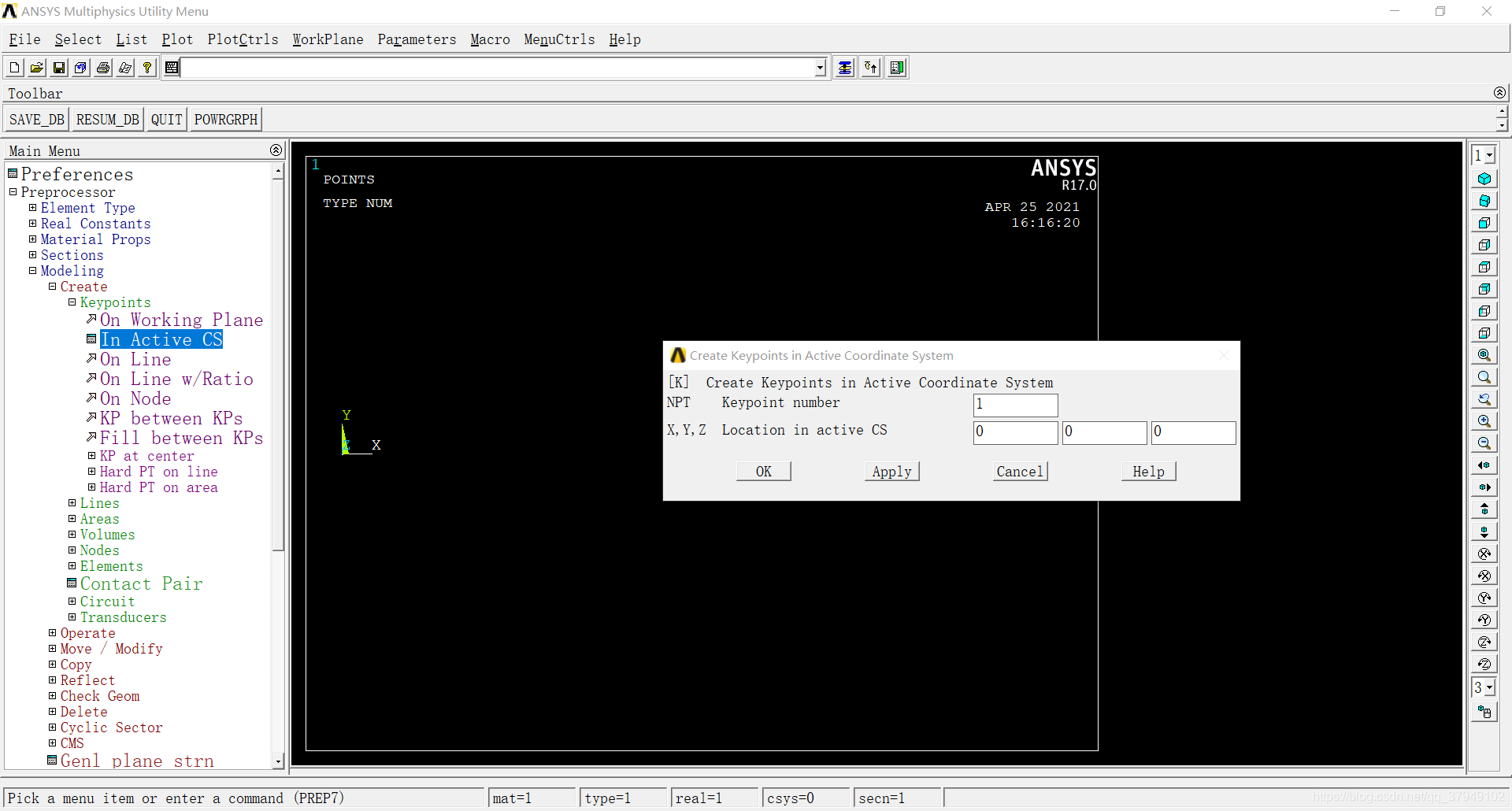Open the Pan-Zoom-Rotate toolbar icon
The width and height of the screenshot is (1512, 811).
tap(80, 68)
